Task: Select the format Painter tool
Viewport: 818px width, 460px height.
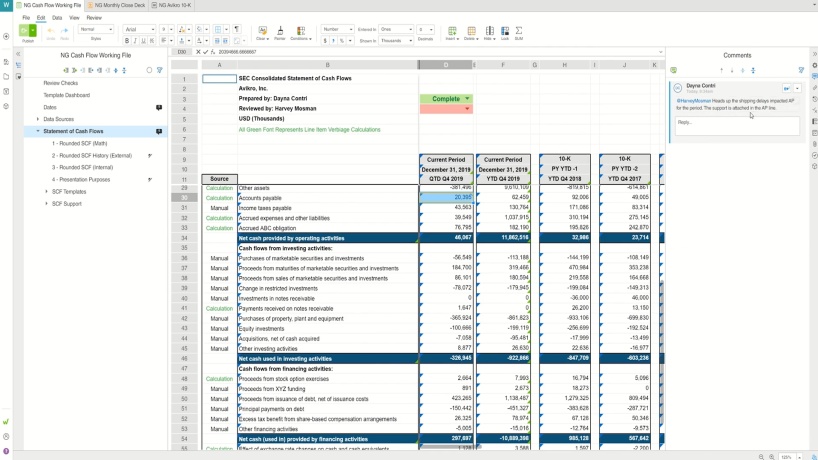Action: pyautogui.click(x=280, y=31)
